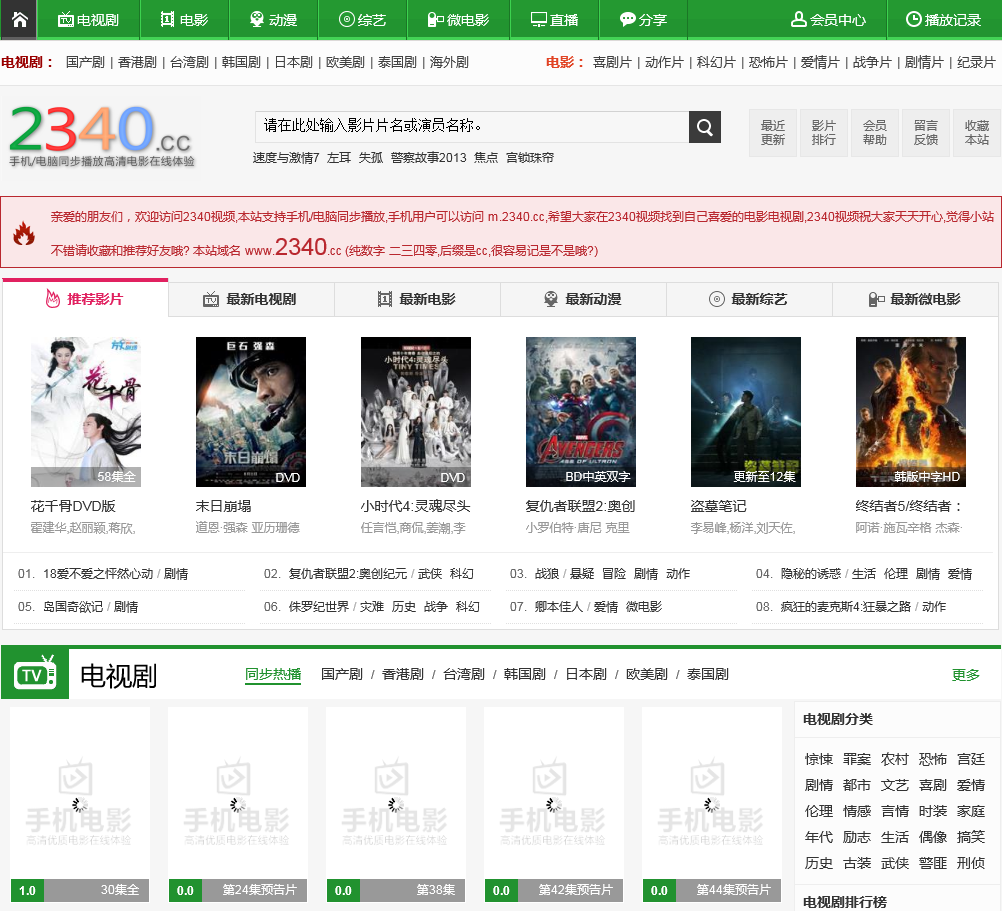1002x911 pixels.
Task: Open 会员中心 member center
Action: (x=828, y=20)
